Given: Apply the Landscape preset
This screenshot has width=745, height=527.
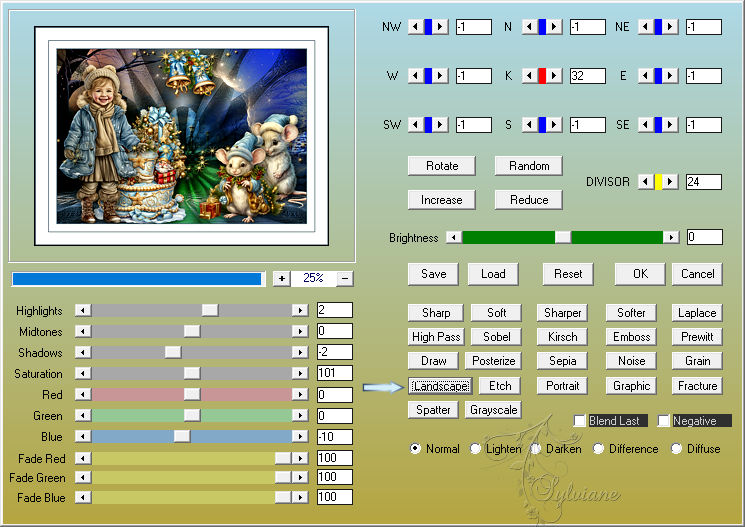Looking at the screenshot, I should point(440,386).
